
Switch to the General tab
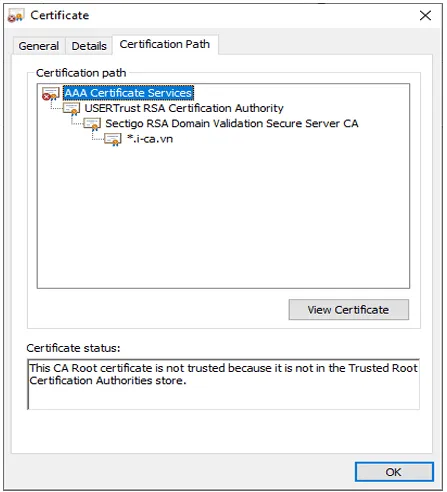pos(39,46)
